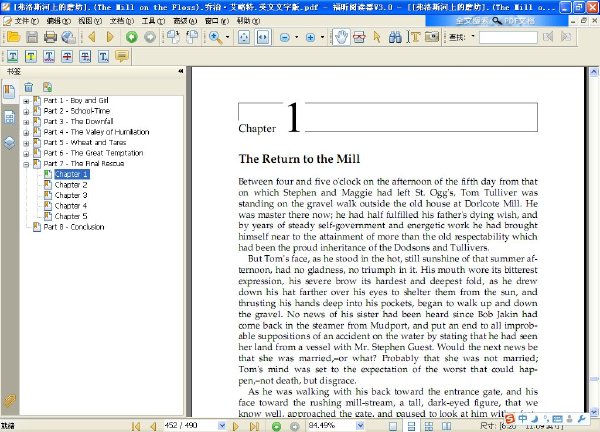The height and width of the screenshot is (432, 600).
Task: Click the Email globe icon in toolbar
Action: pos(69,37)
